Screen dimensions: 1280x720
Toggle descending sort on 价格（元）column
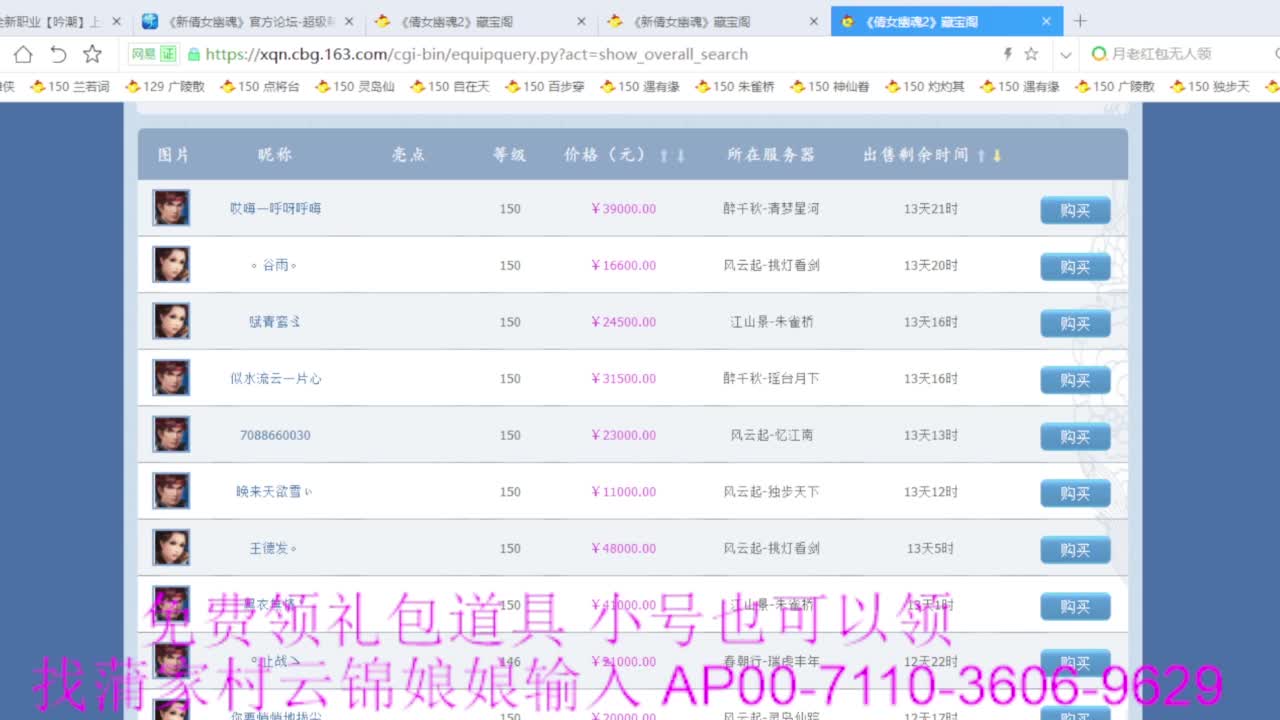point(679,155)
